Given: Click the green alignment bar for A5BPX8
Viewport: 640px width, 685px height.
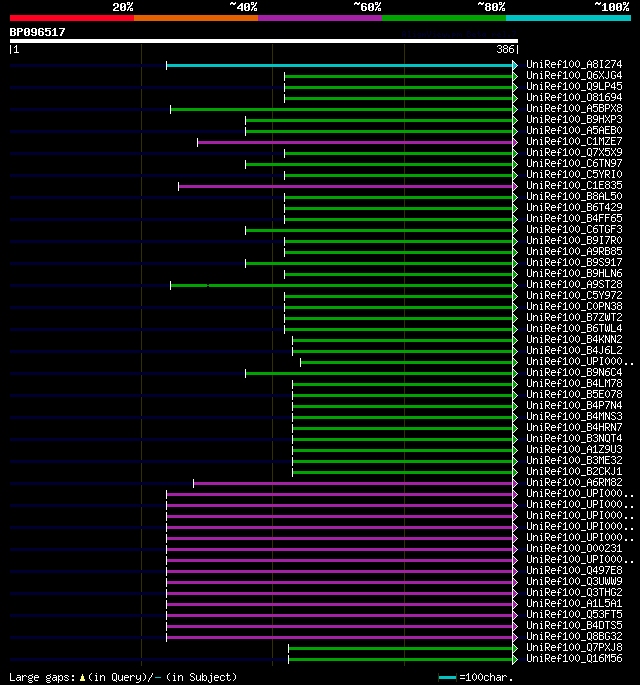Looking at the screenshot, I should pyautogui.click(x=342, y=110).
